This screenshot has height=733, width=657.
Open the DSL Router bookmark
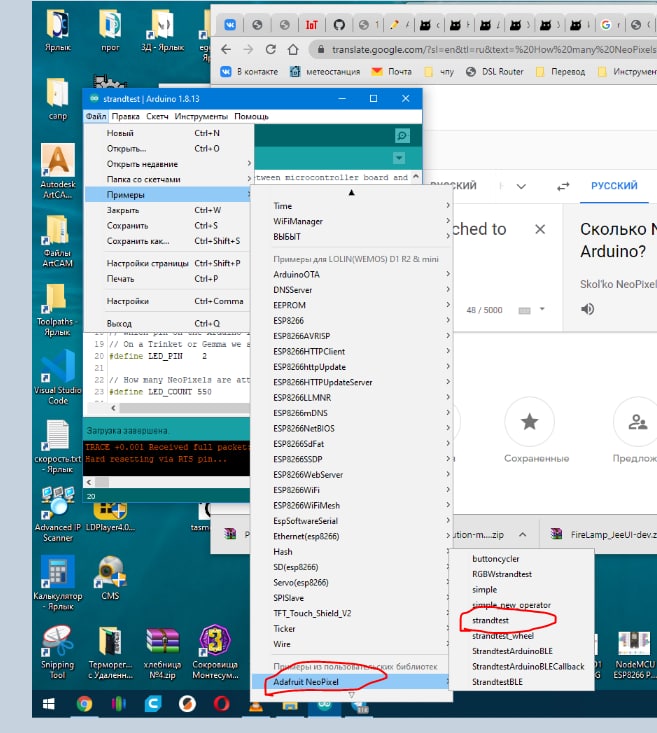(x=495, y=72)
